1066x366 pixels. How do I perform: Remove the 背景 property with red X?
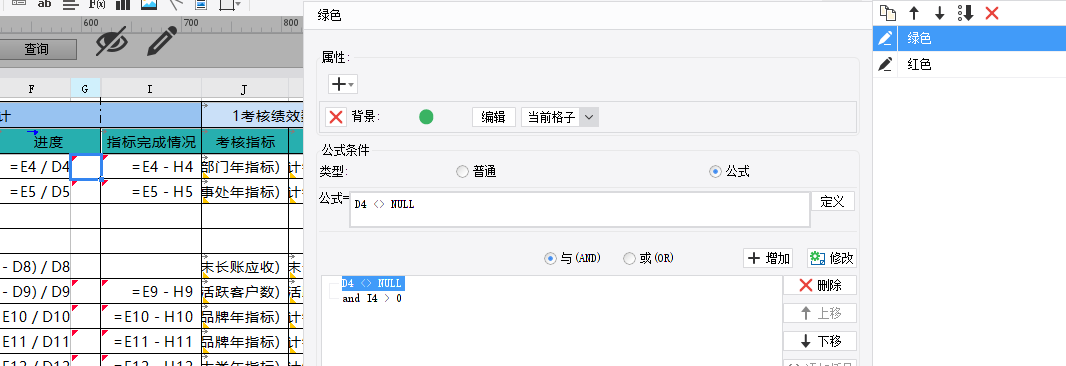(336, 117)
